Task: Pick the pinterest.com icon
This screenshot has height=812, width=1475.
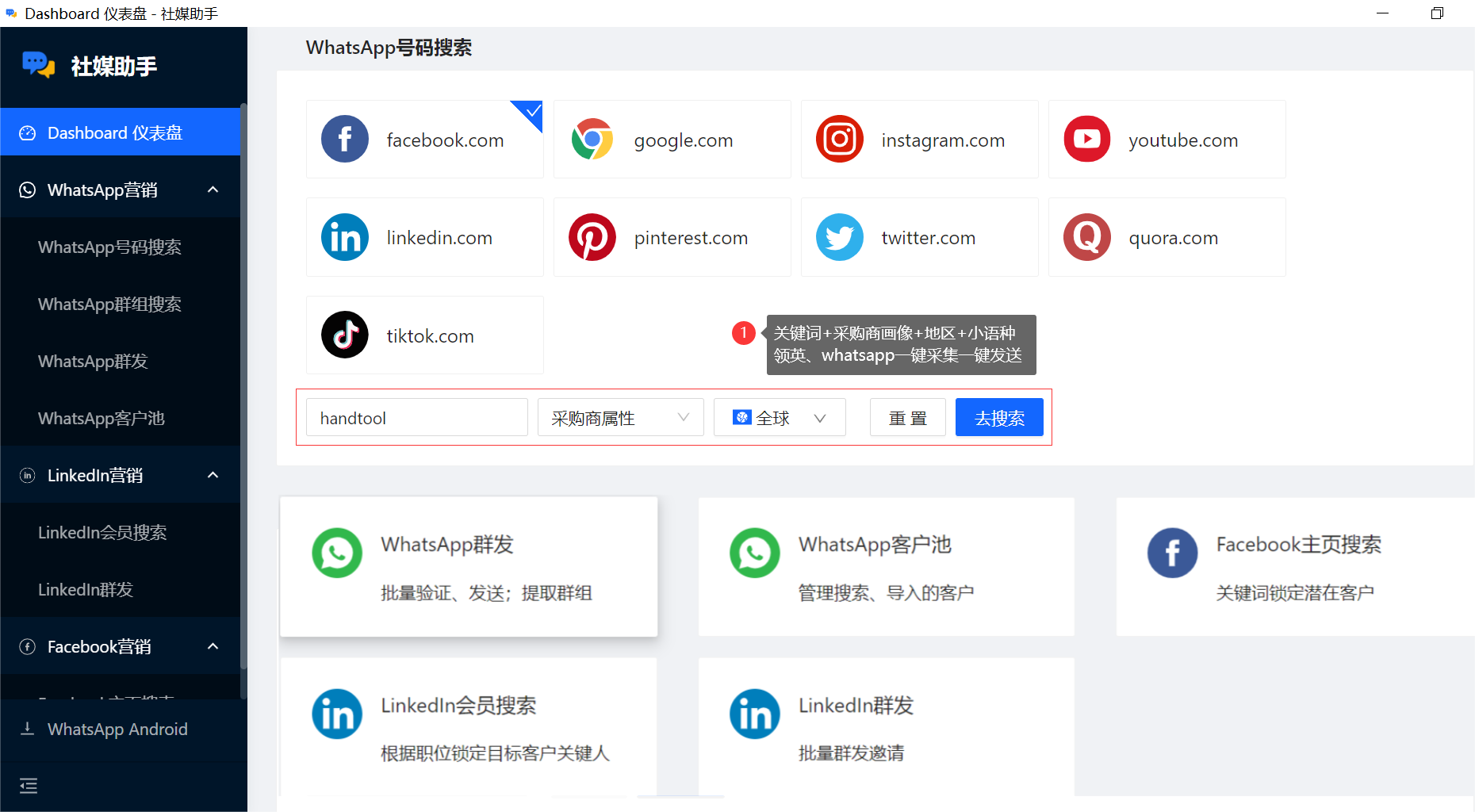Action: (x=592, y=237)
